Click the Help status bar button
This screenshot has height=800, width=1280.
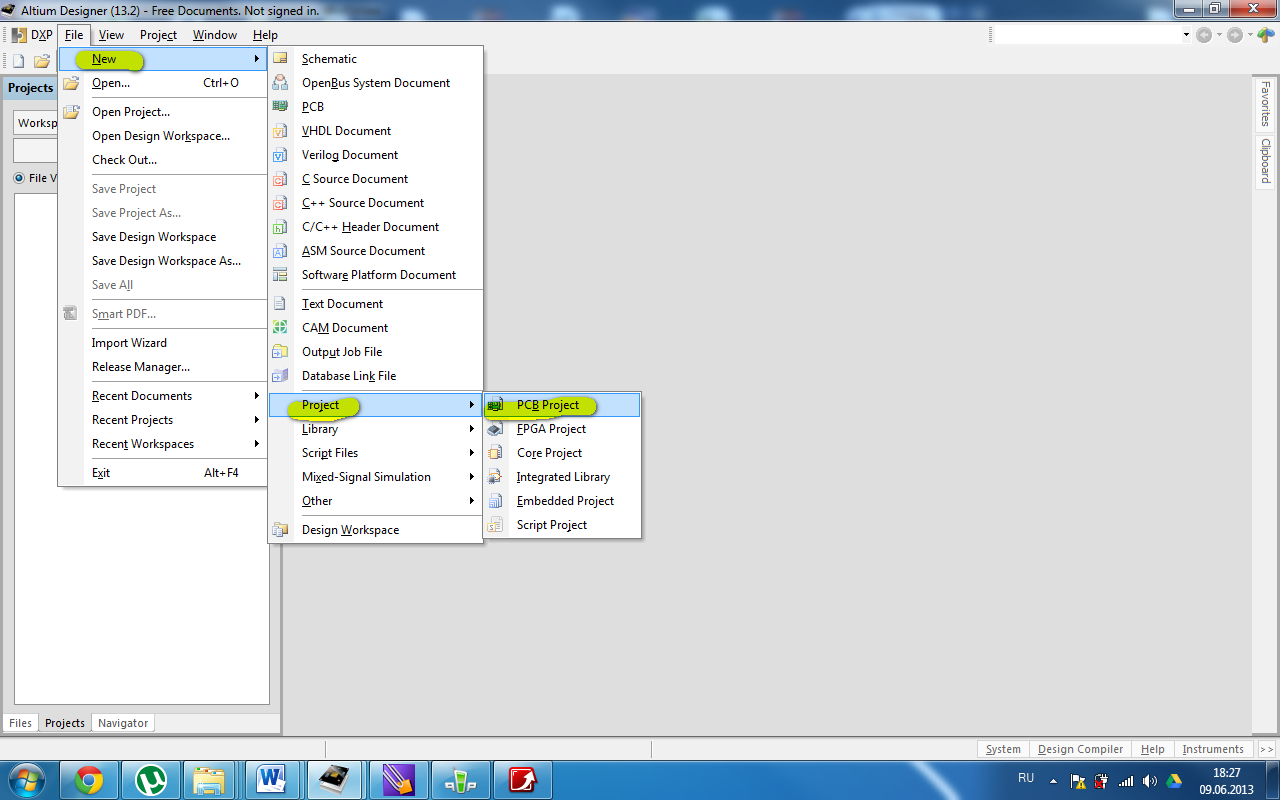(1152, 749)
